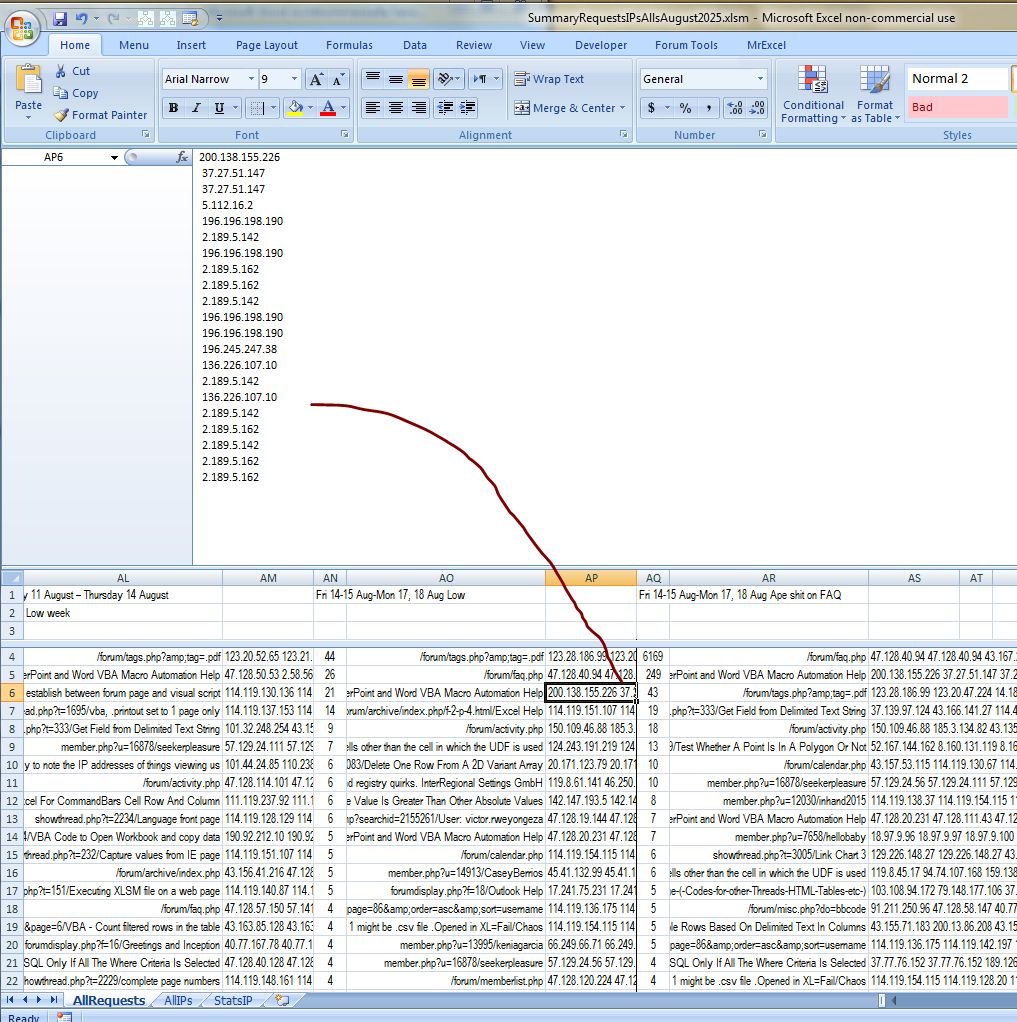This screenshot has width=1017, height=1022.
Task: Insert a new worksheet tab
Action: tap(282, 1000)
